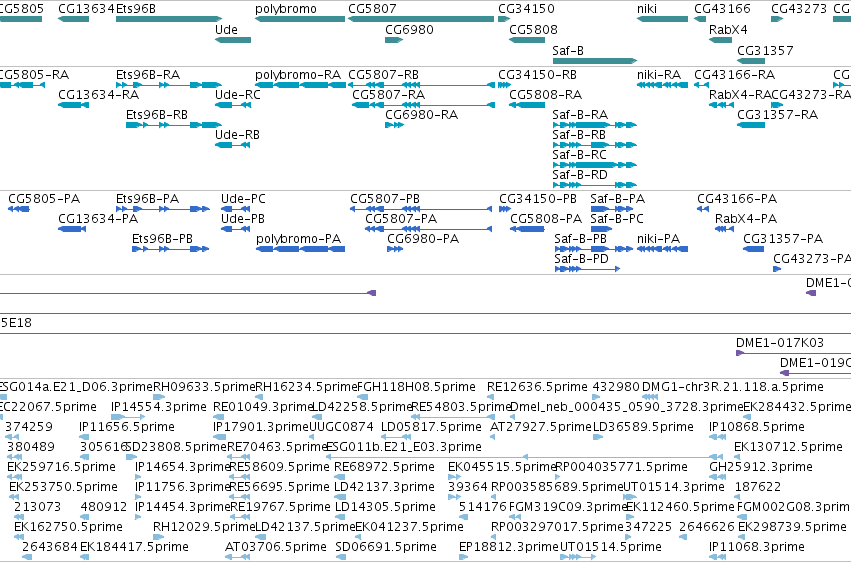Click EST SD06691.5prime
Viewport: 851px width, 562px height.
[x=386, y=546]
